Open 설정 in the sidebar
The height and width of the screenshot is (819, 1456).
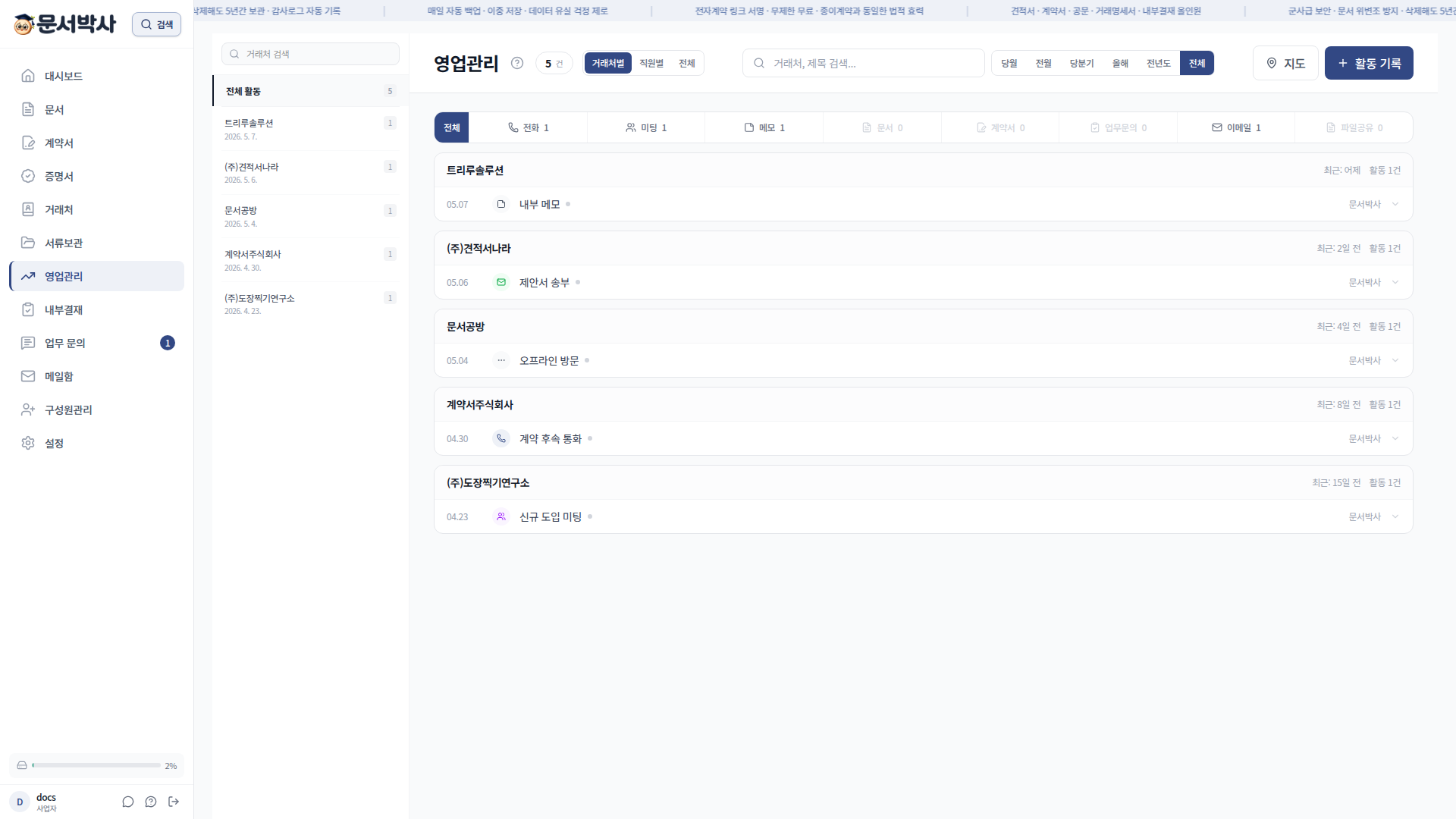click(97, 443)
